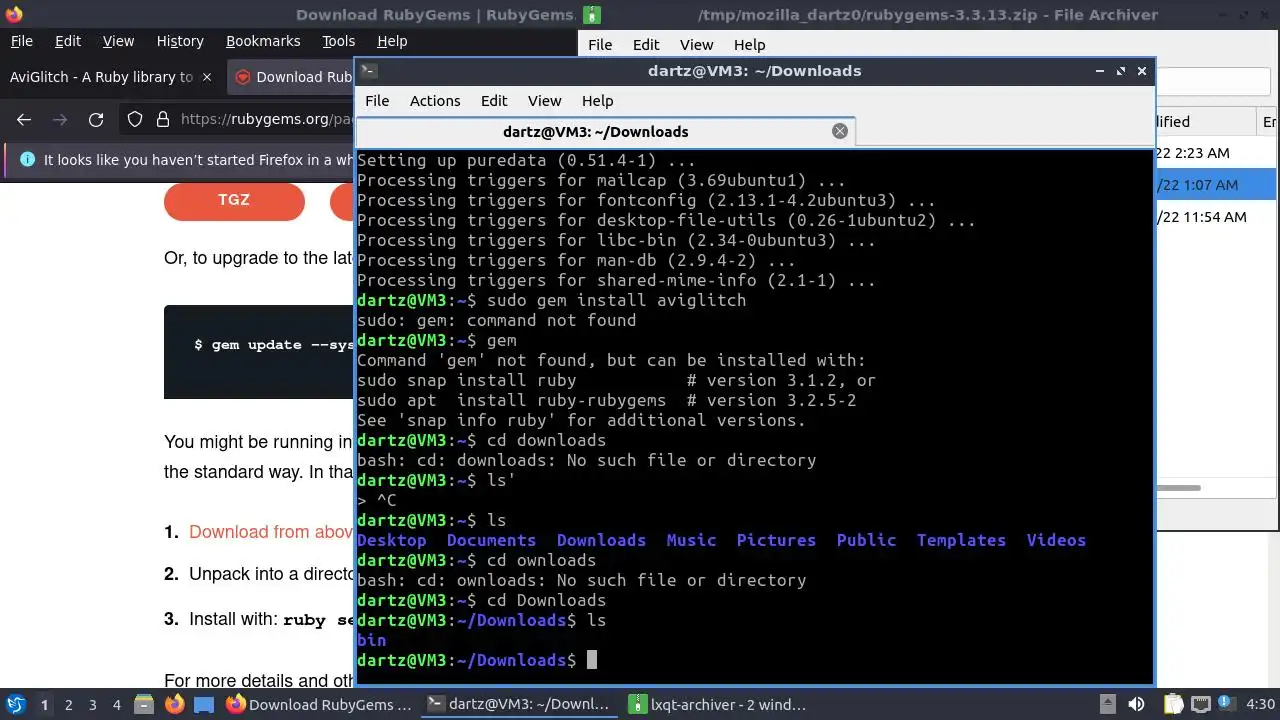Switch to lxqt-archiver taskbar entry
1280x720 pixels.
point(717,704)
